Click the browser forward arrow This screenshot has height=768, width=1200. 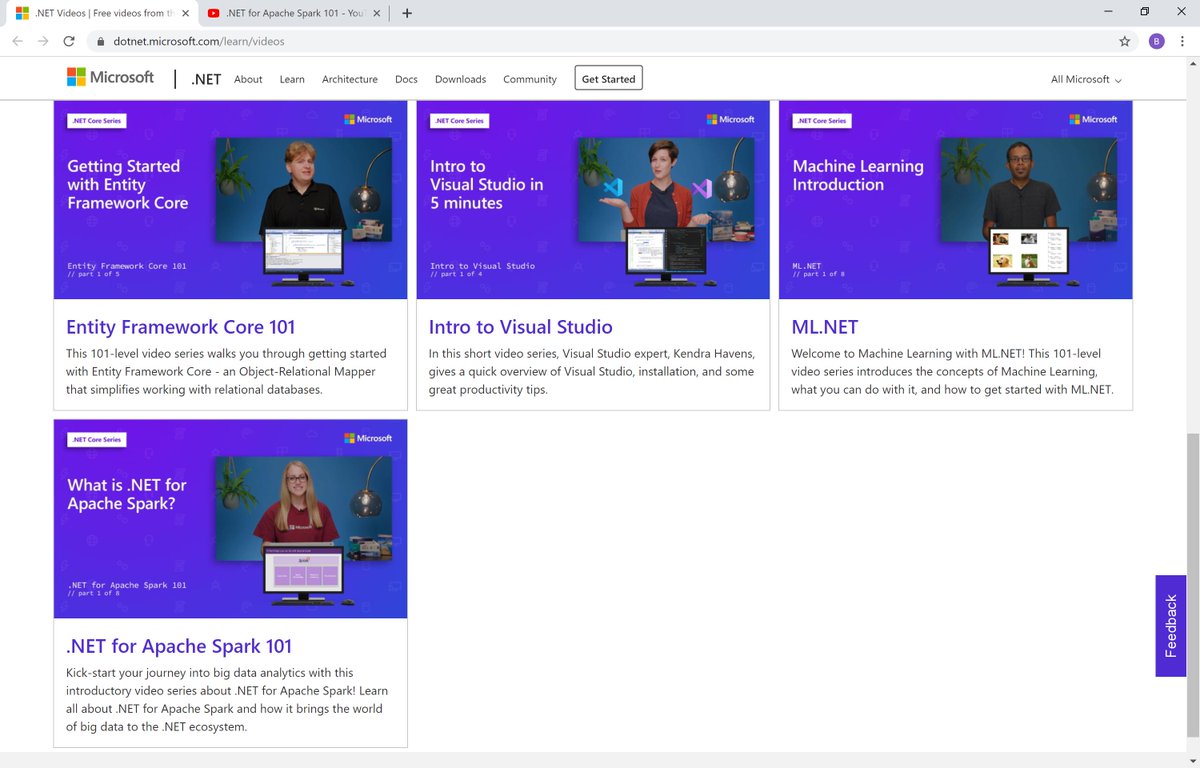pos(43,41)
